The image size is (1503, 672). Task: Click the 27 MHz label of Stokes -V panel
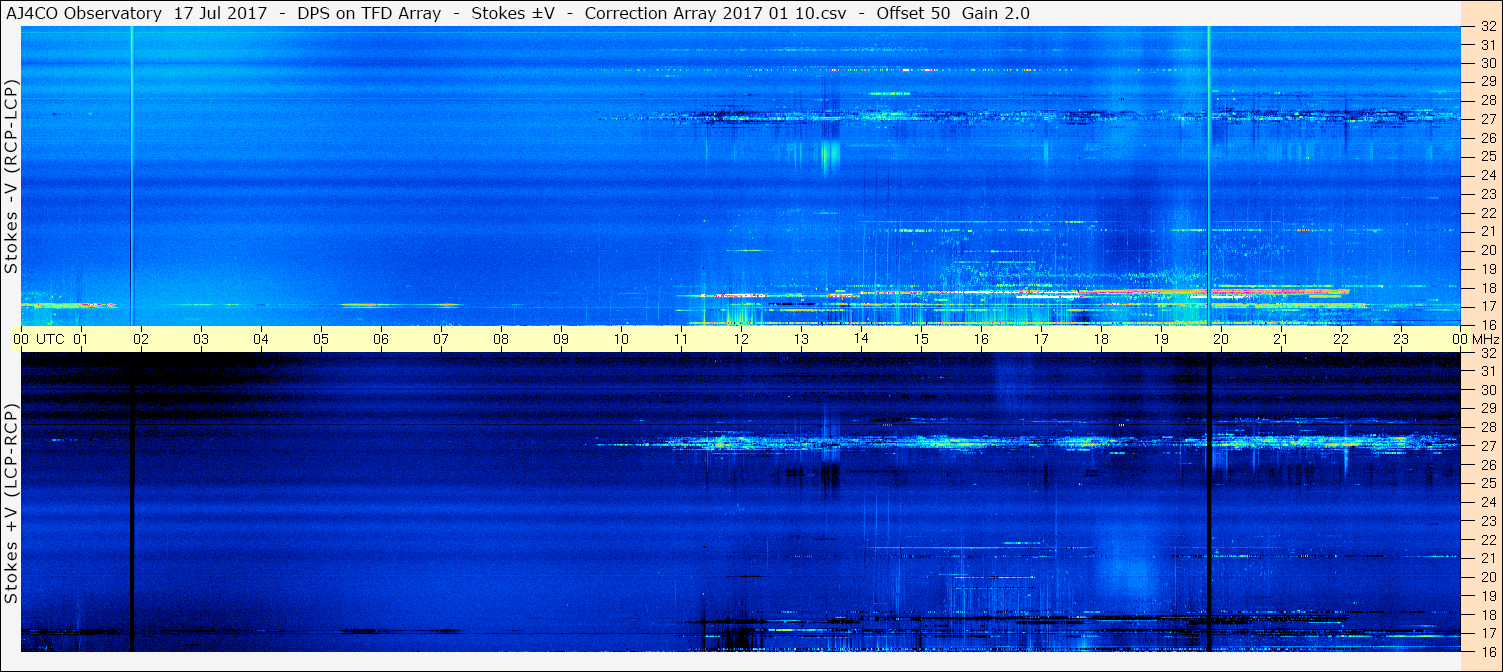pyautogui.click(x=1488, y=119)
